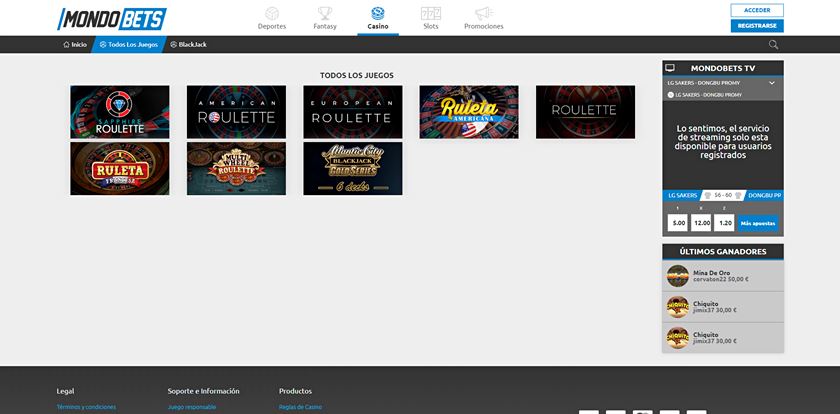Select the draw odds 12.00
The image size is (840, 414).
pos(701,223)
